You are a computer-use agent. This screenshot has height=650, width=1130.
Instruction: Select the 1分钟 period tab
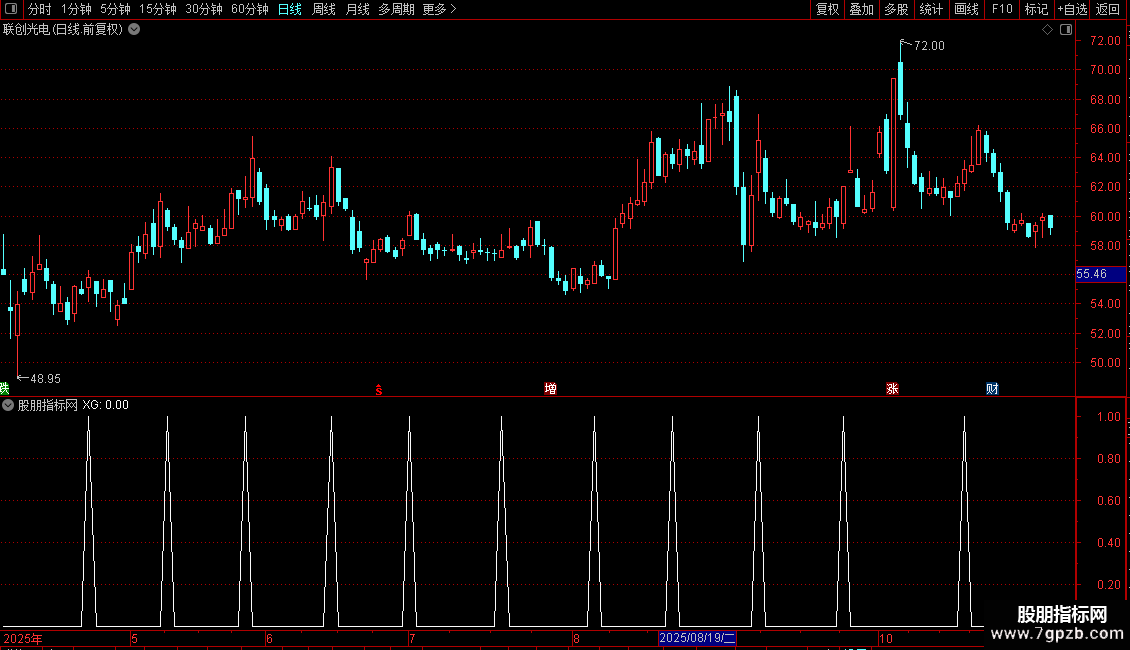click(76, 9)
